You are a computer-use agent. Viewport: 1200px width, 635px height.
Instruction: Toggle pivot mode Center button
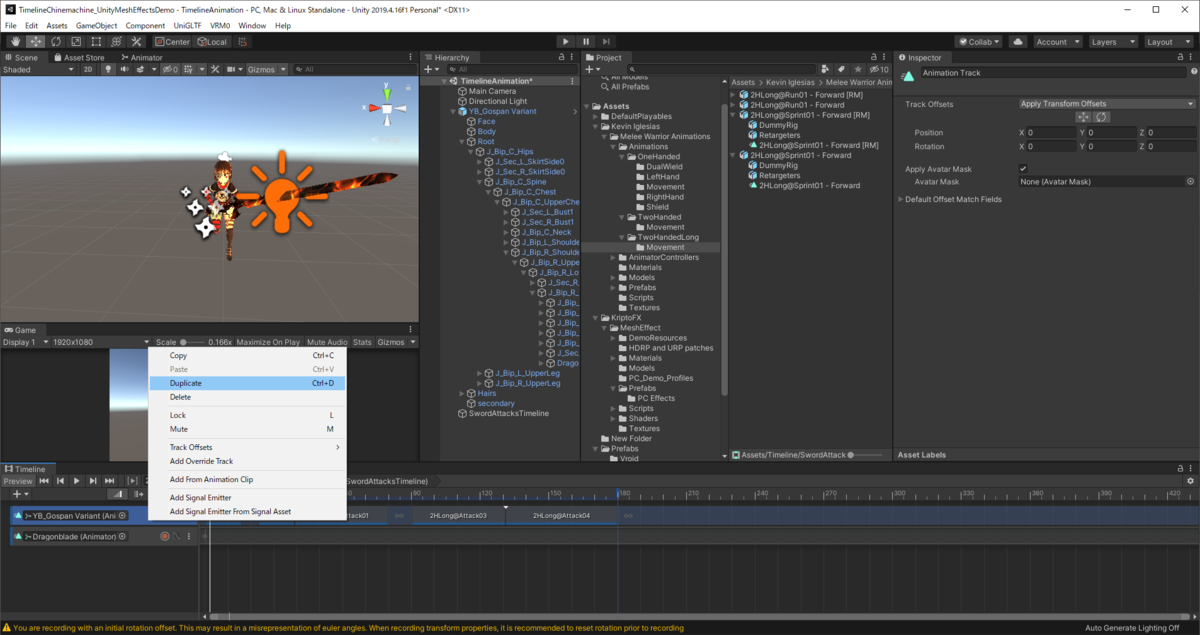click(173, 42)
